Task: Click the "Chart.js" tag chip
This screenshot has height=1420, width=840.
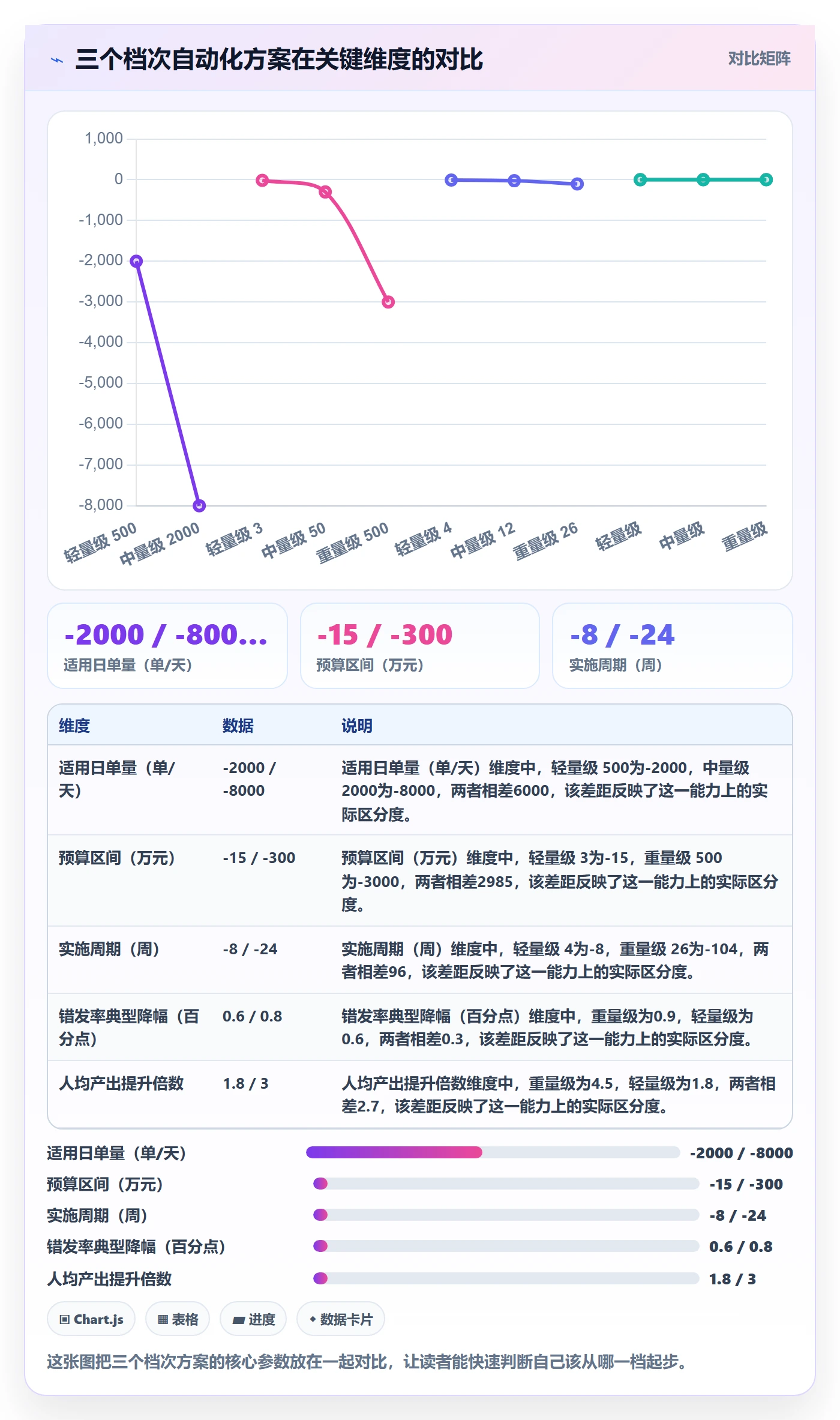Action: pyautogui.click(x=91, y=1319)
